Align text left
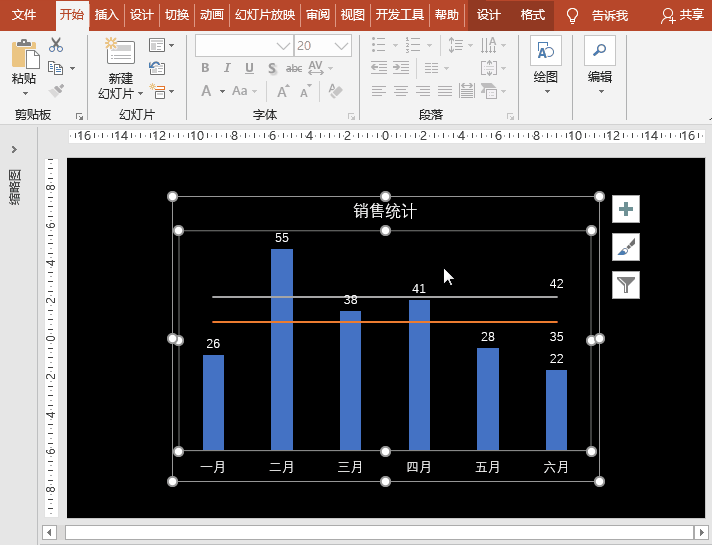This screenshot has height=545, width=712. coord(379,91)
